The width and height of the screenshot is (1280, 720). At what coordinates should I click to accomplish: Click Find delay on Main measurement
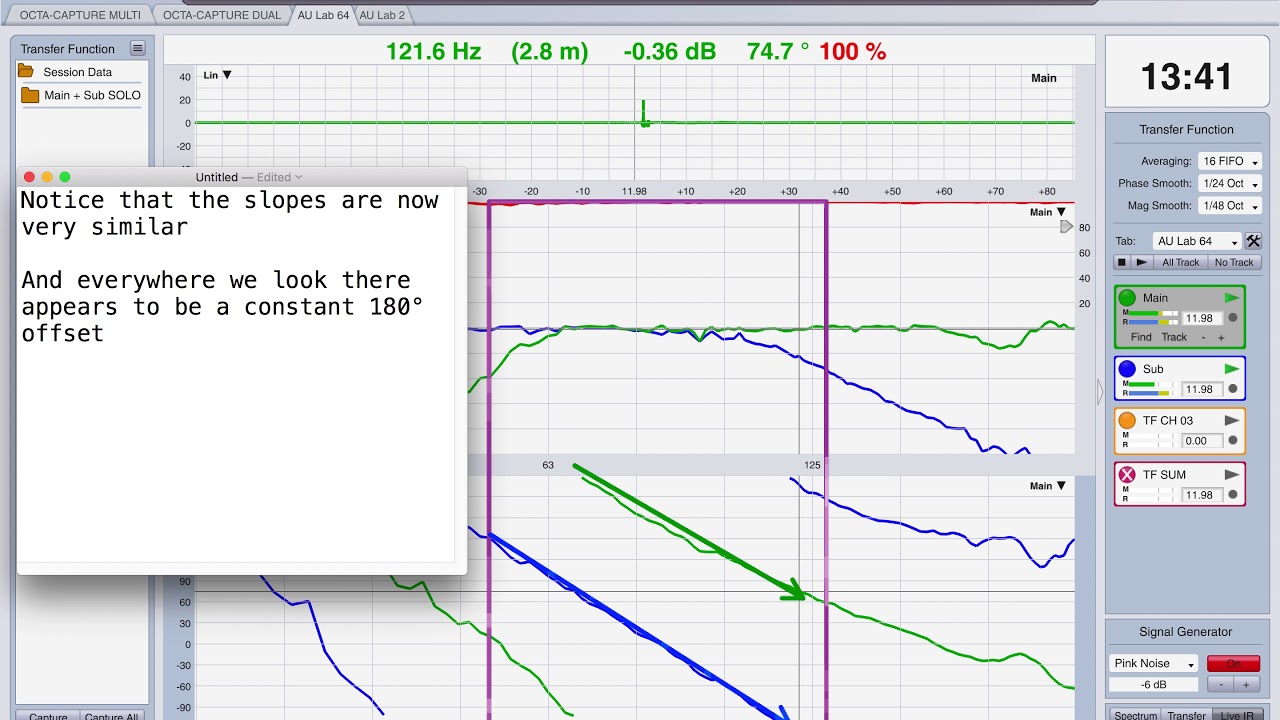[x=1141, y=337]
